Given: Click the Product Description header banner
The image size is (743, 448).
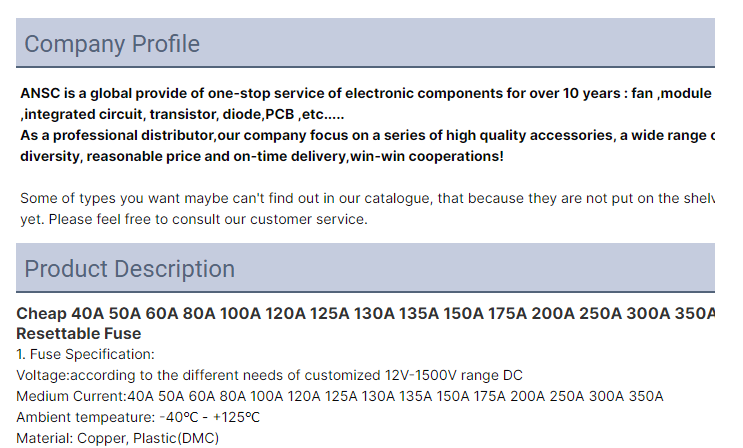Looking at the screenshot, I should 365,268.
